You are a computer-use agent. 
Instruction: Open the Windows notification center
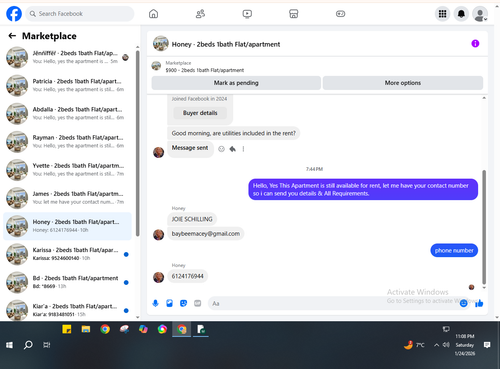[487, 345]
